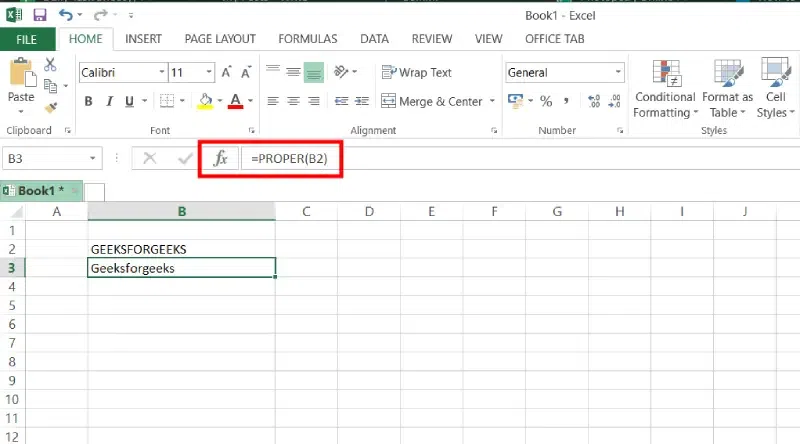Click the Paste clipboard icon

[21, 72]
